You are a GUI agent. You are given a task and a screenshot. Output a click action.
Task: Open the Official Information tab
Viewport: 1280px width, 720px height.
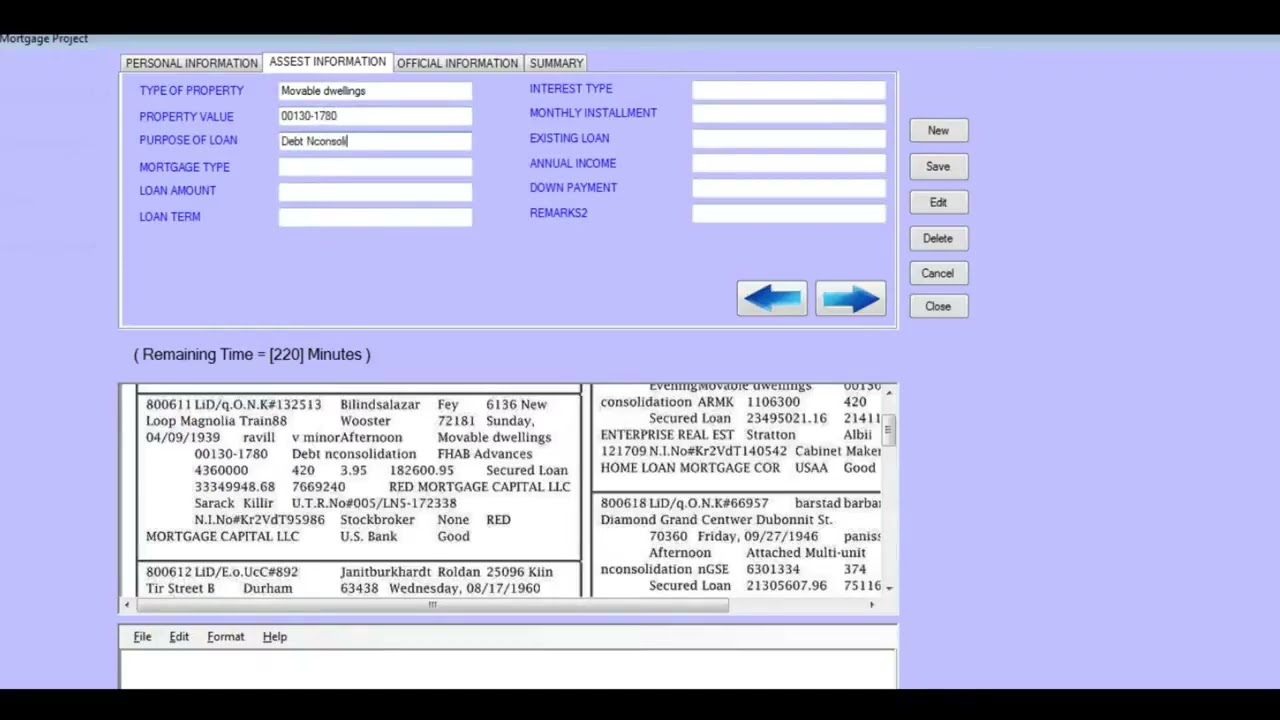point(457,63)
